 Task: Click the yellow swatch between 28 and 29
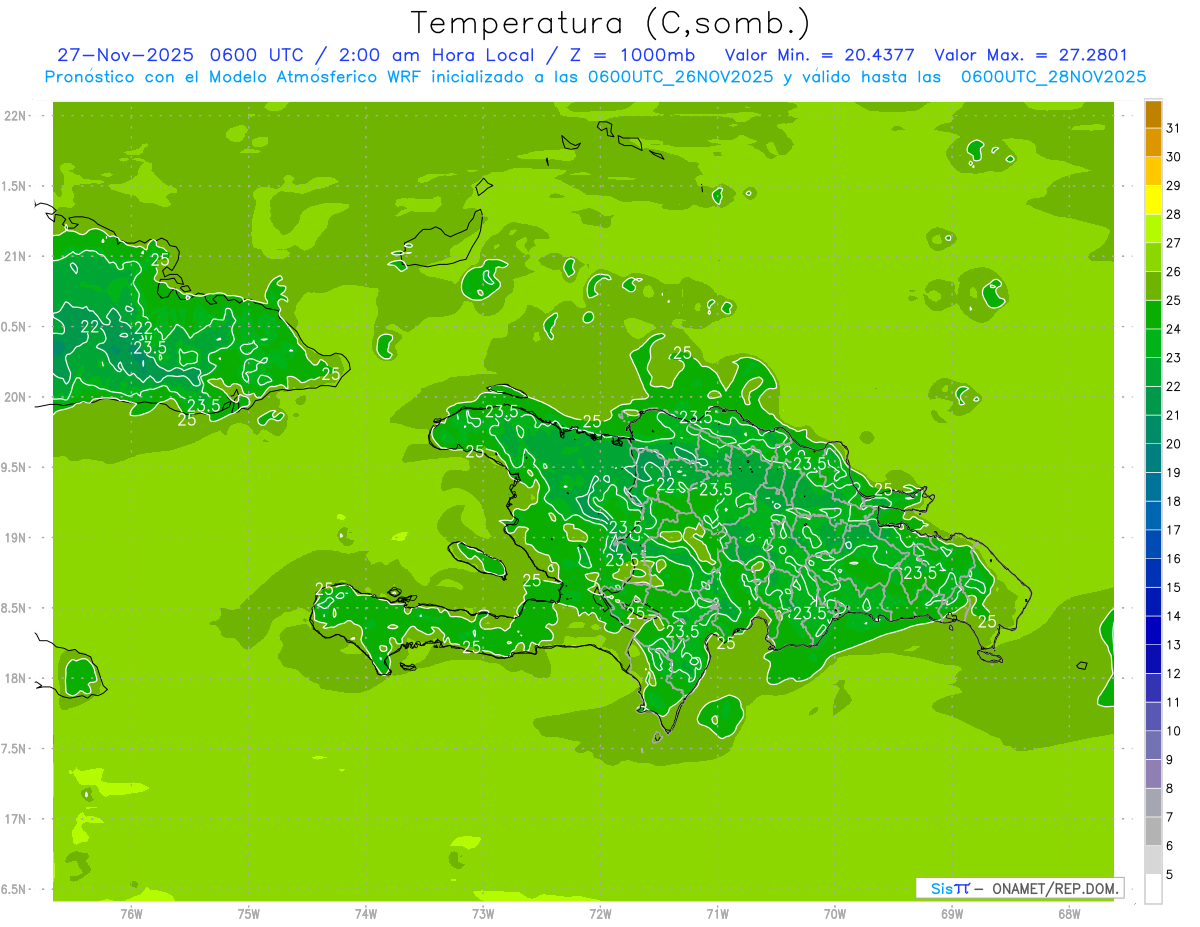coord(1153,200)
